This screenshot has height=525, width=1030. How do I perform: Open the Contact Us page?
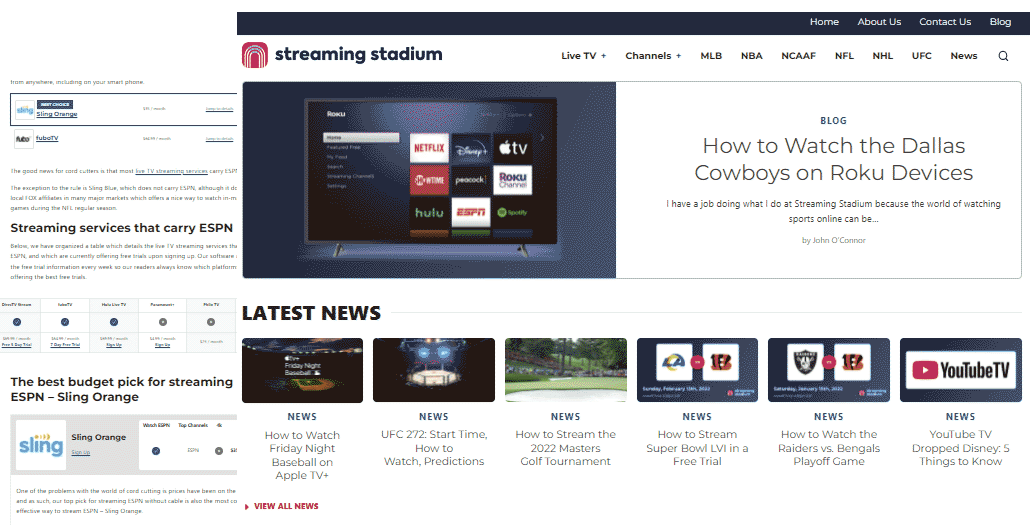[945, 22]
